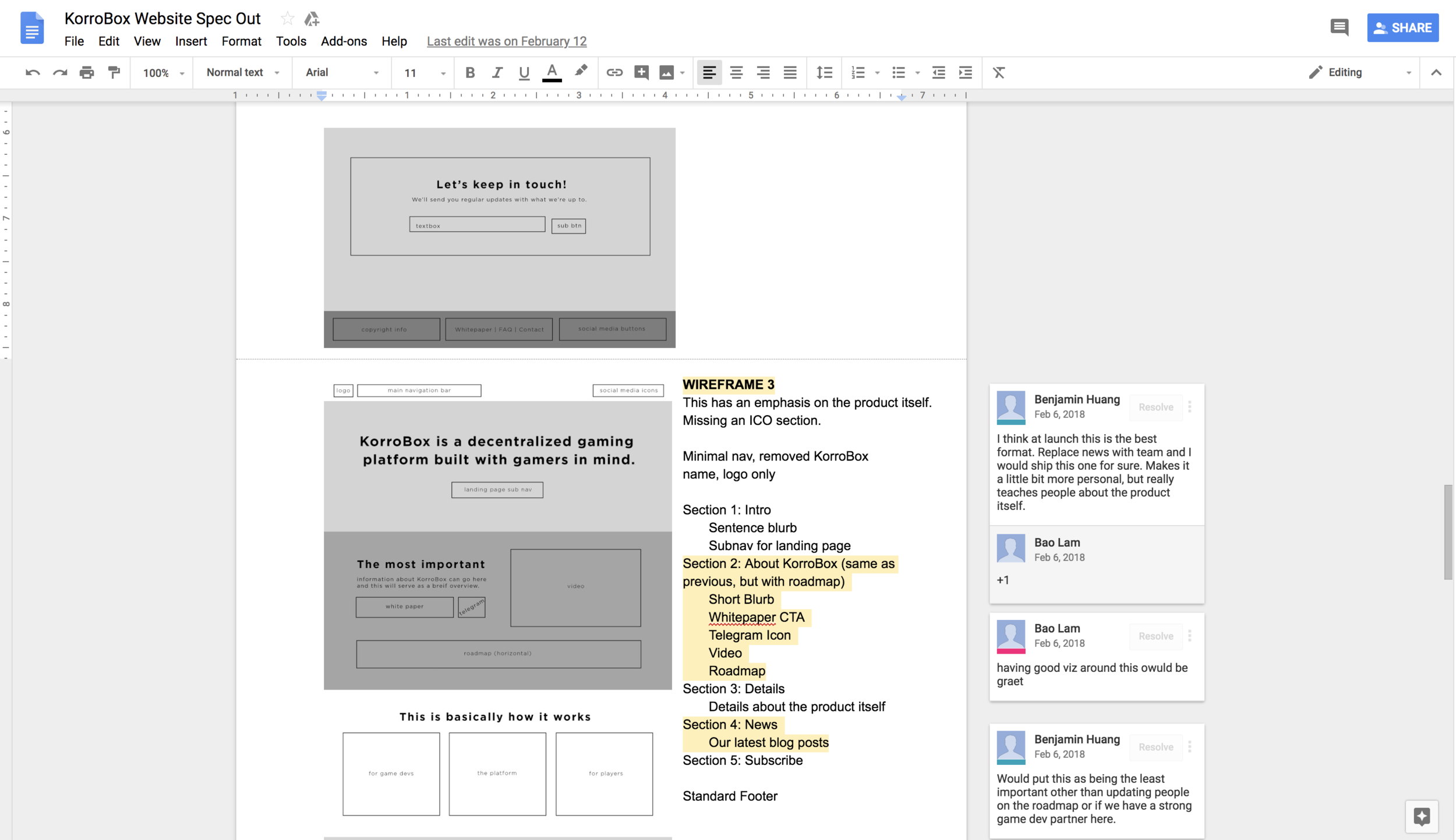
Task: Go to Docs home via blue icon
Action: pyautogui.click(x=32, y=27)
